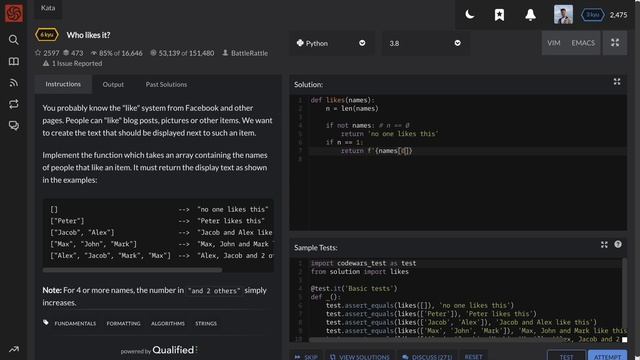Image resolution: width=640 pixels, height=360 pixels.
Task: Click inside the Solution code editor line 7
Action: point(467,151)
